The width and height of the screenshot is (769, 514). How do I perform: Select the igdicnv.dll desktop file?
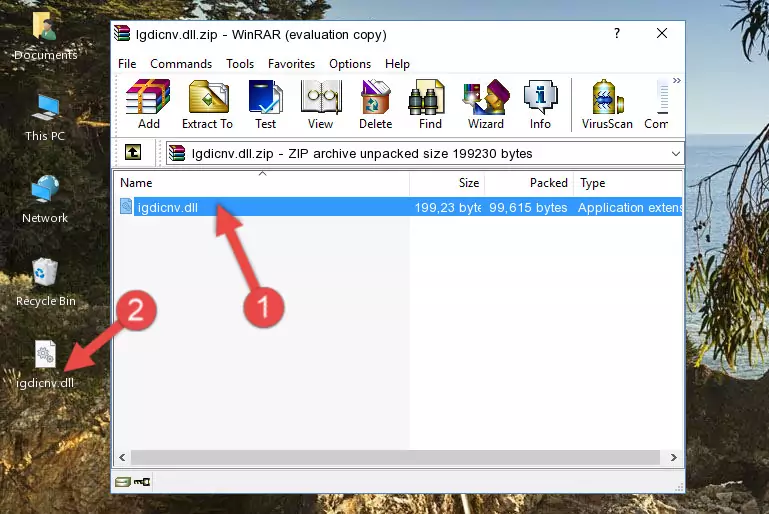coord(45,365)
